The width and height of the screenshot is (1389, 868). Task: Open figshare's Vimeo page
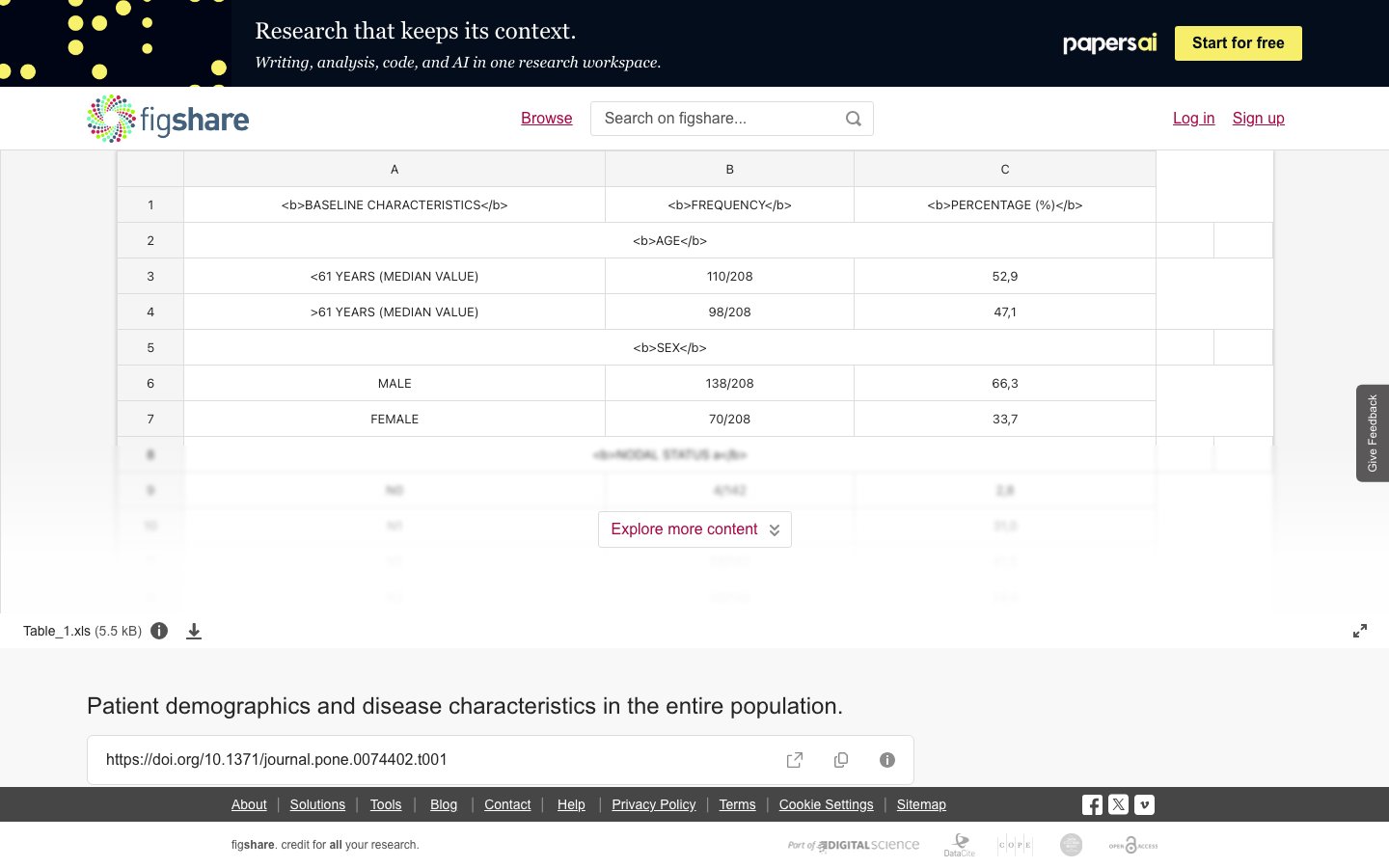tap(1144, 804)
